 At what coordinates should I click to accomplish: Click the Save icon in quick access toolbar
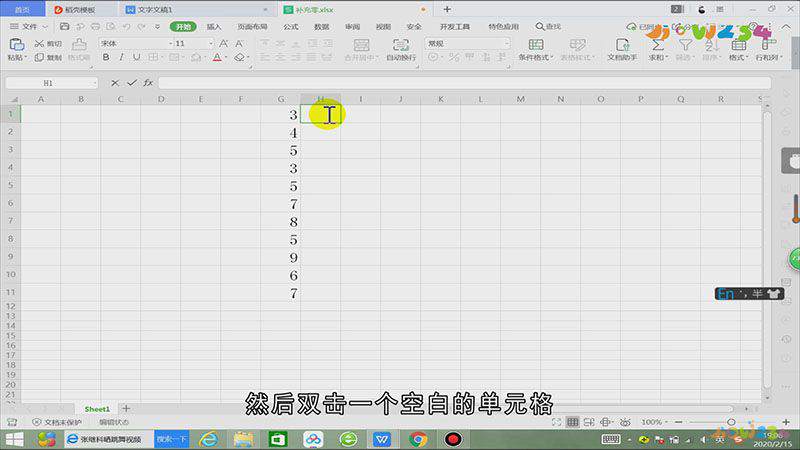[64, 27]
